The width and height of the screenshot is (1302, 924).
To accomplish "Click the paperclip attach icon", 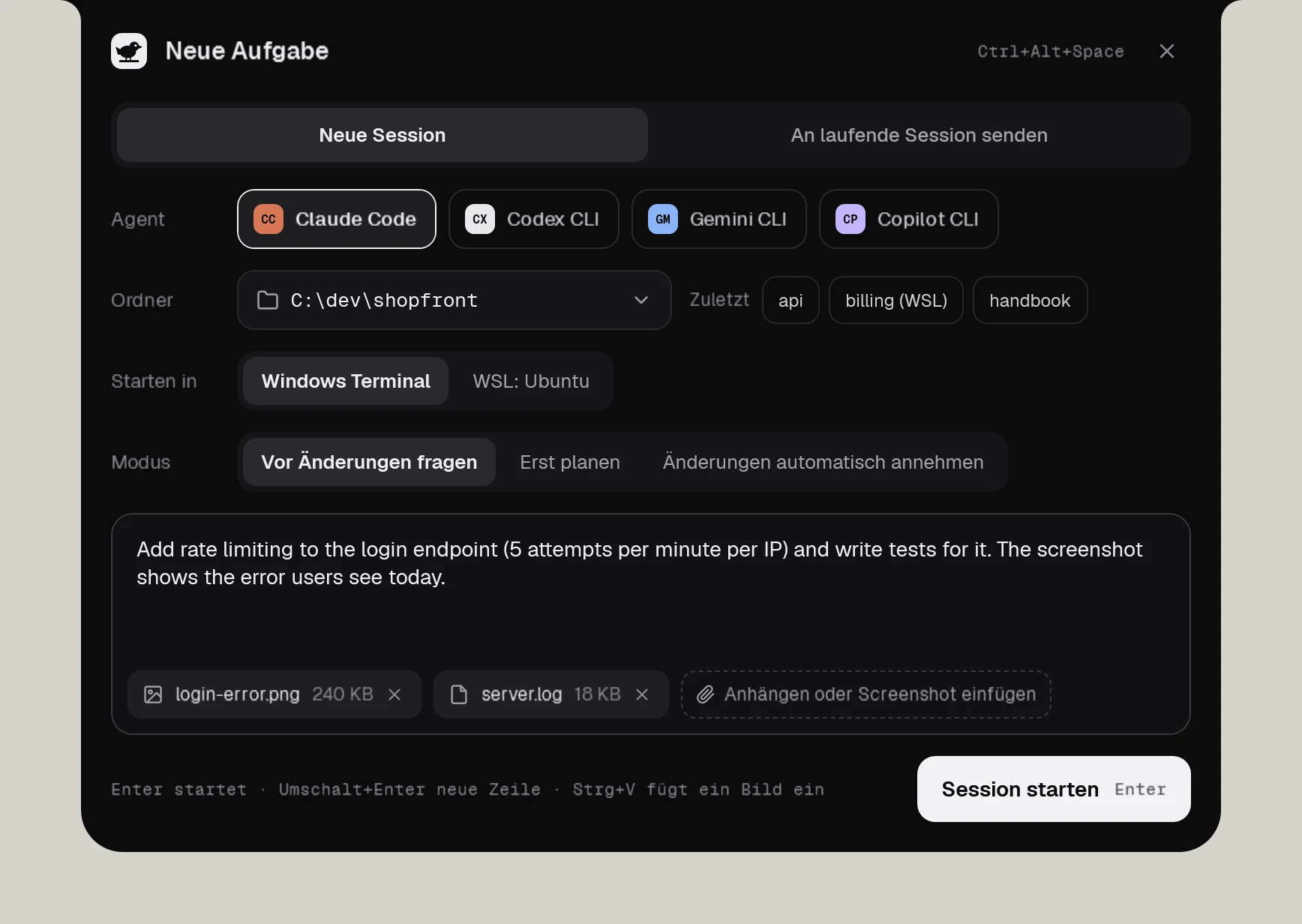I will (705, 694).
